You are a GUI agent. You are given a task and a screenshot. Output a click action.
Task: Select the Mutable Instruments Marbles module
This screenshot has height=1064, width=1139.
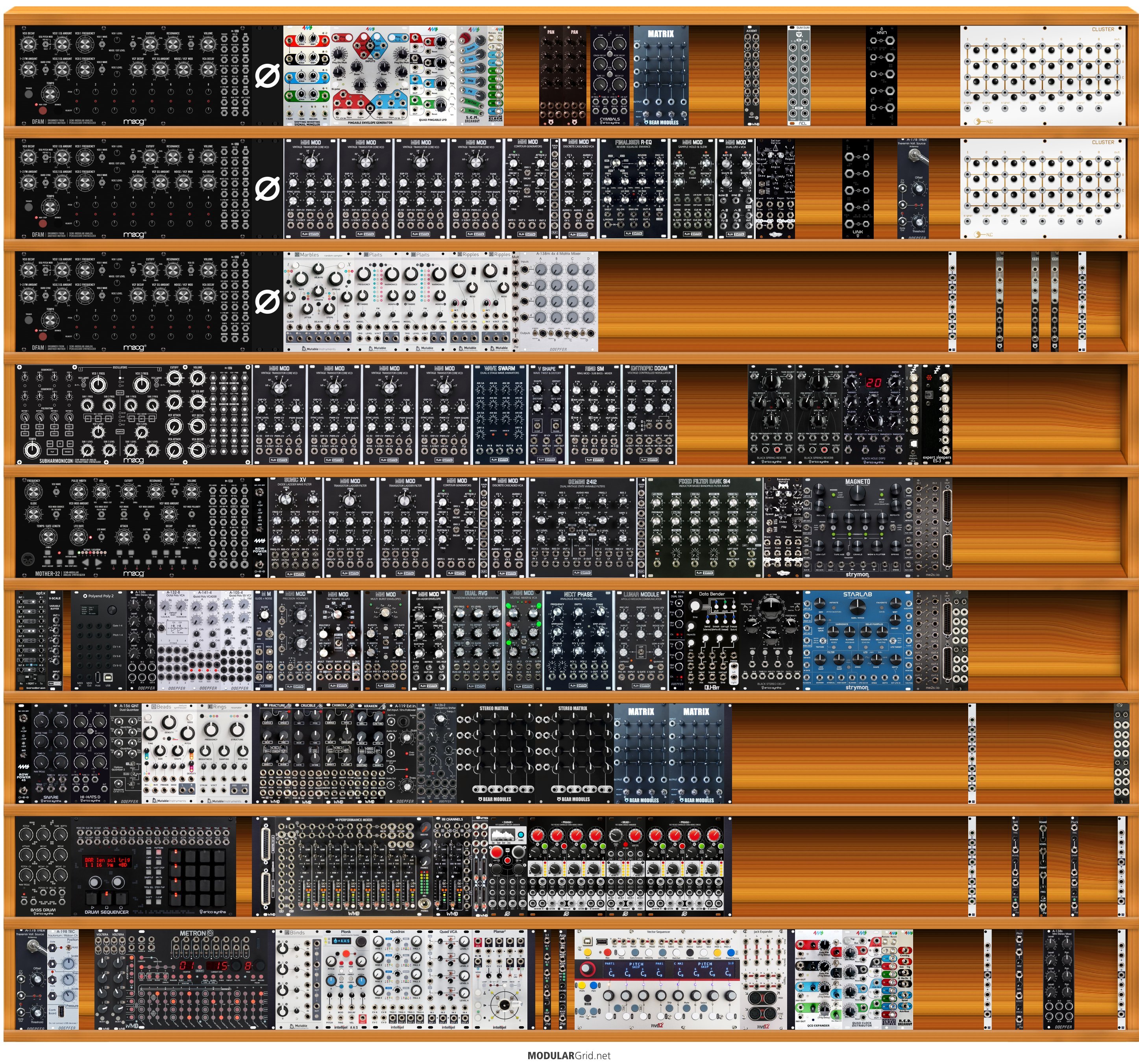[318, 302]
